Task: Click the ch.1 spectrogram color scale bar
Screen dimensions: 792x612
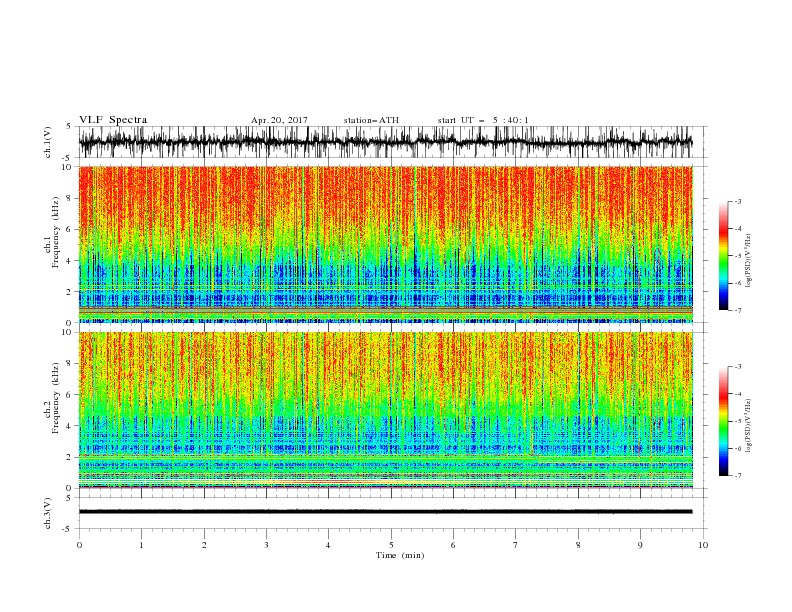Action: coord(723,256)
